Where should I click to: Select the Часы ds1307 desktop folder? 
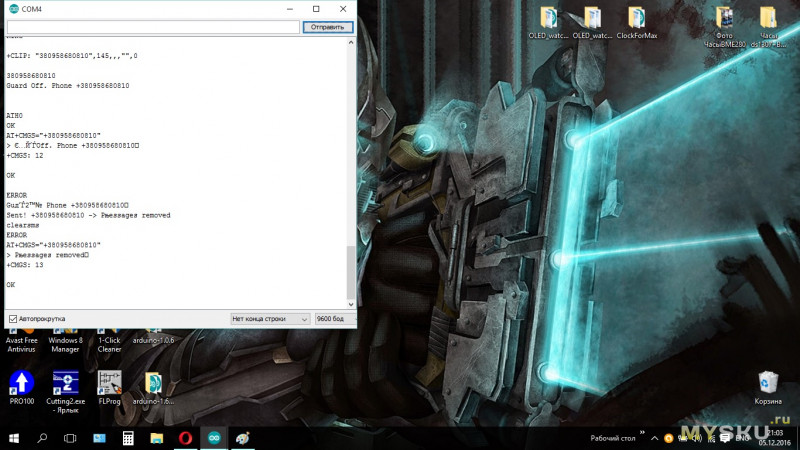768,27
